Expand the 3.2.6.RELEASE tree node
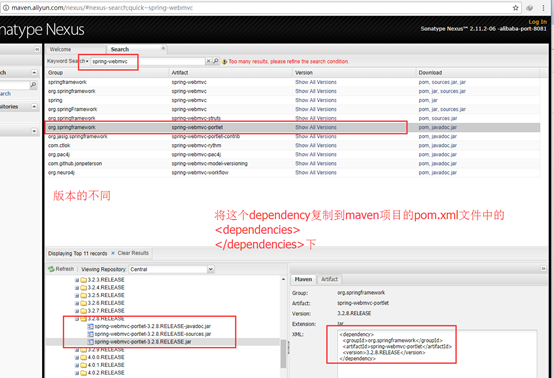554x378 pixels. point(77,303)
